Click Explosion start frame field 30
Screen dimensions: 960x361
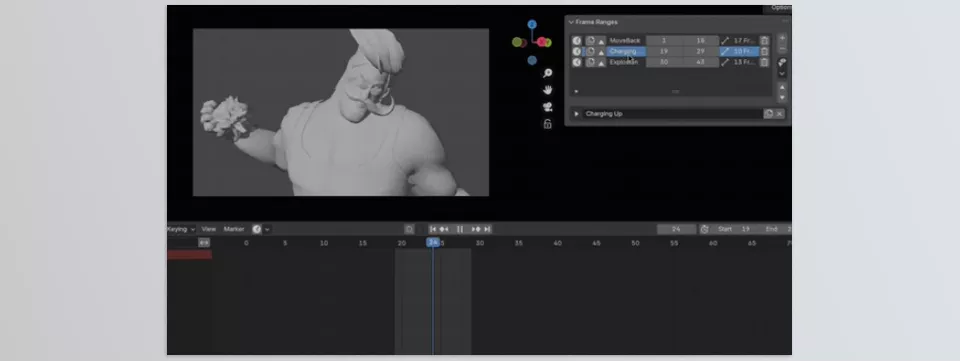[664, 62]
